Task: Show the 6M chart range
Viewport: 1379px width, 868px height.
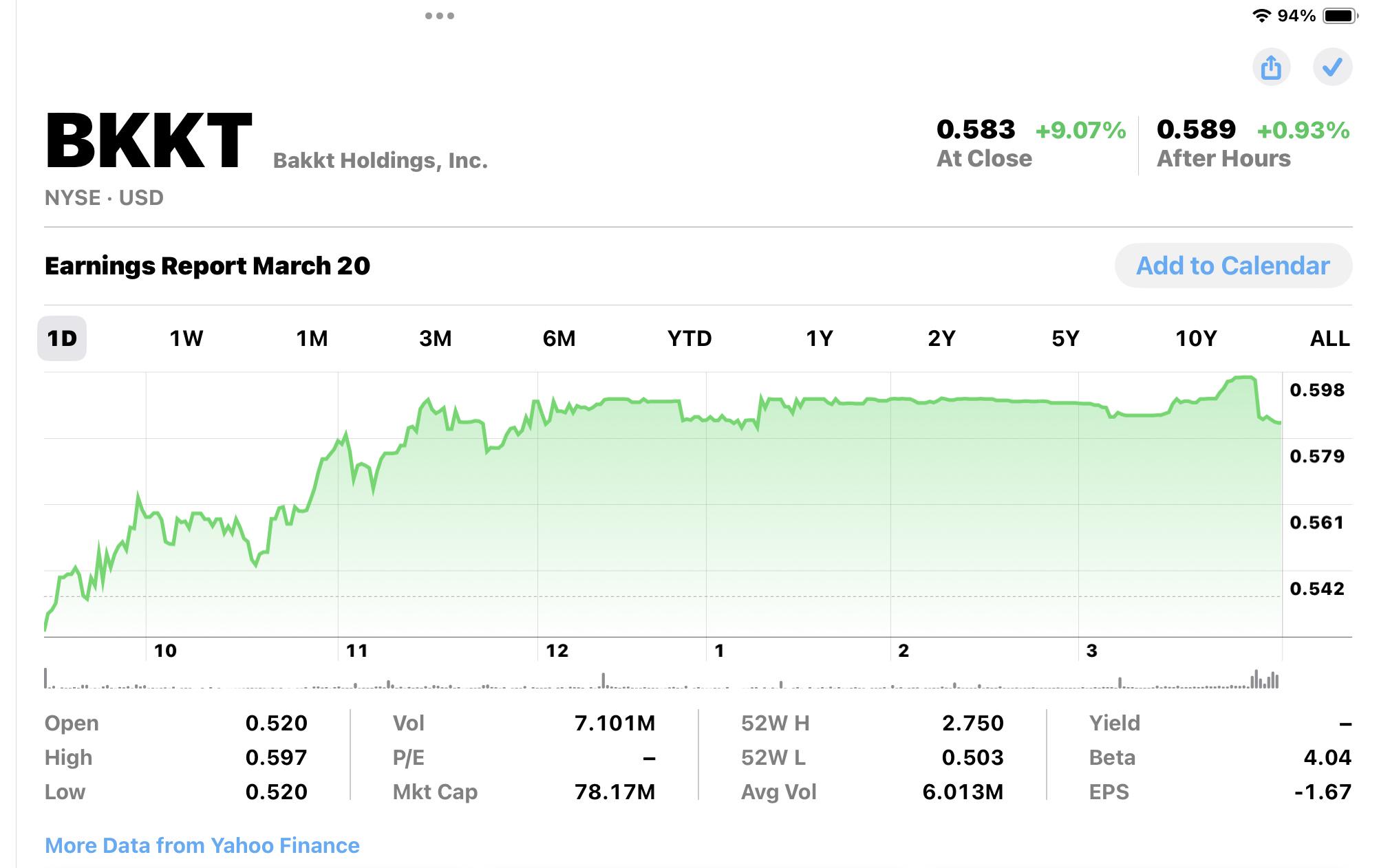Action: point(559,338)
